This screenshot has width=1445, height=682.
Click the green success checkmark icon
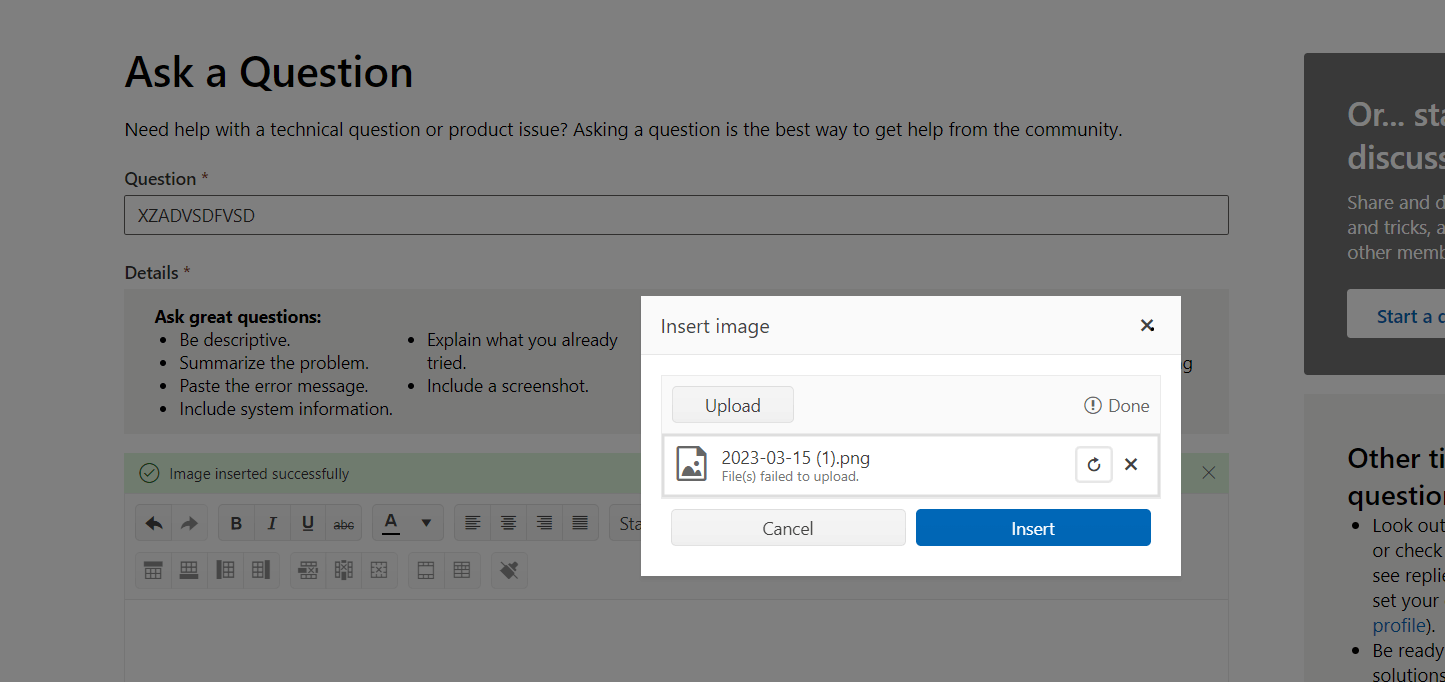pos(149,473)
